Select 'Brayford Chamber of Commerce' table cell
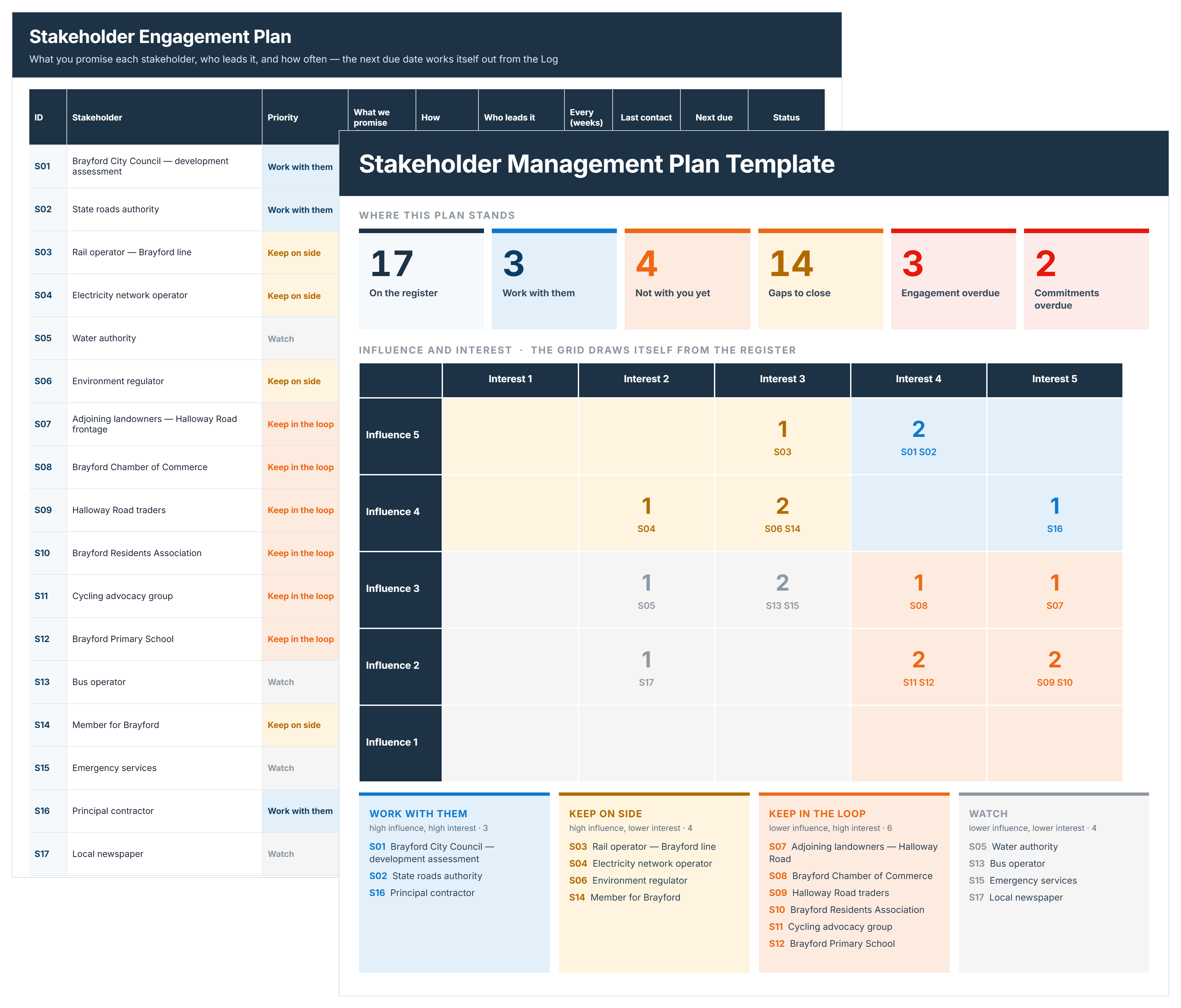This screenshot has width=1181, height=1008. [164, 467]
